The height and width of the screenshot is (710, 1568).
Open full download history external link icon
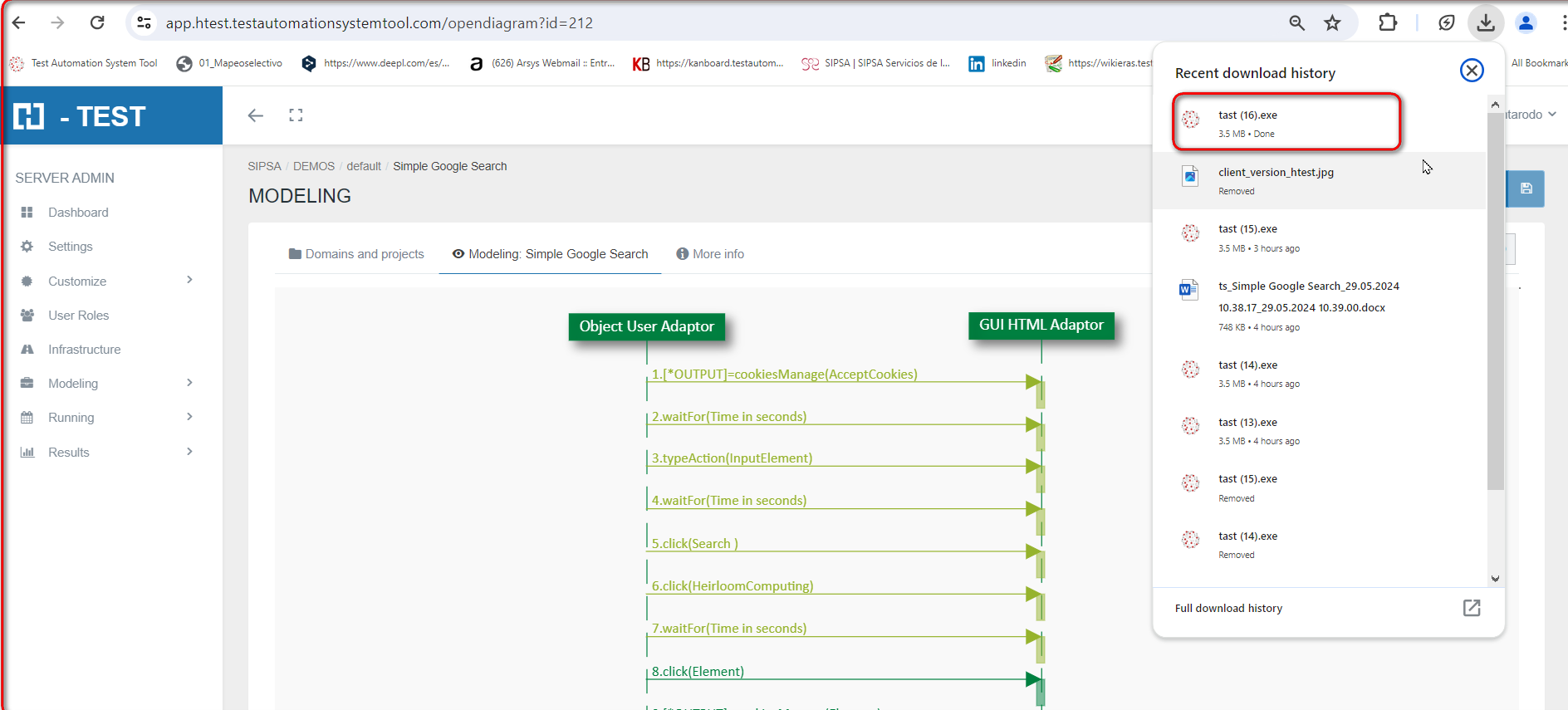point(1471,608)
